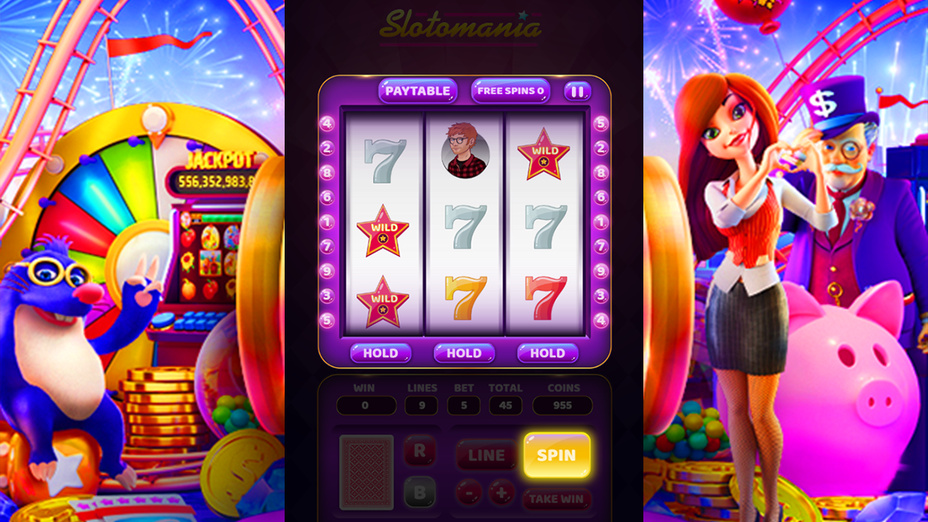The width and height of the screenshot is (928, 522).
Task: Decrease the bet with minus button
Action: click(469, 492)
